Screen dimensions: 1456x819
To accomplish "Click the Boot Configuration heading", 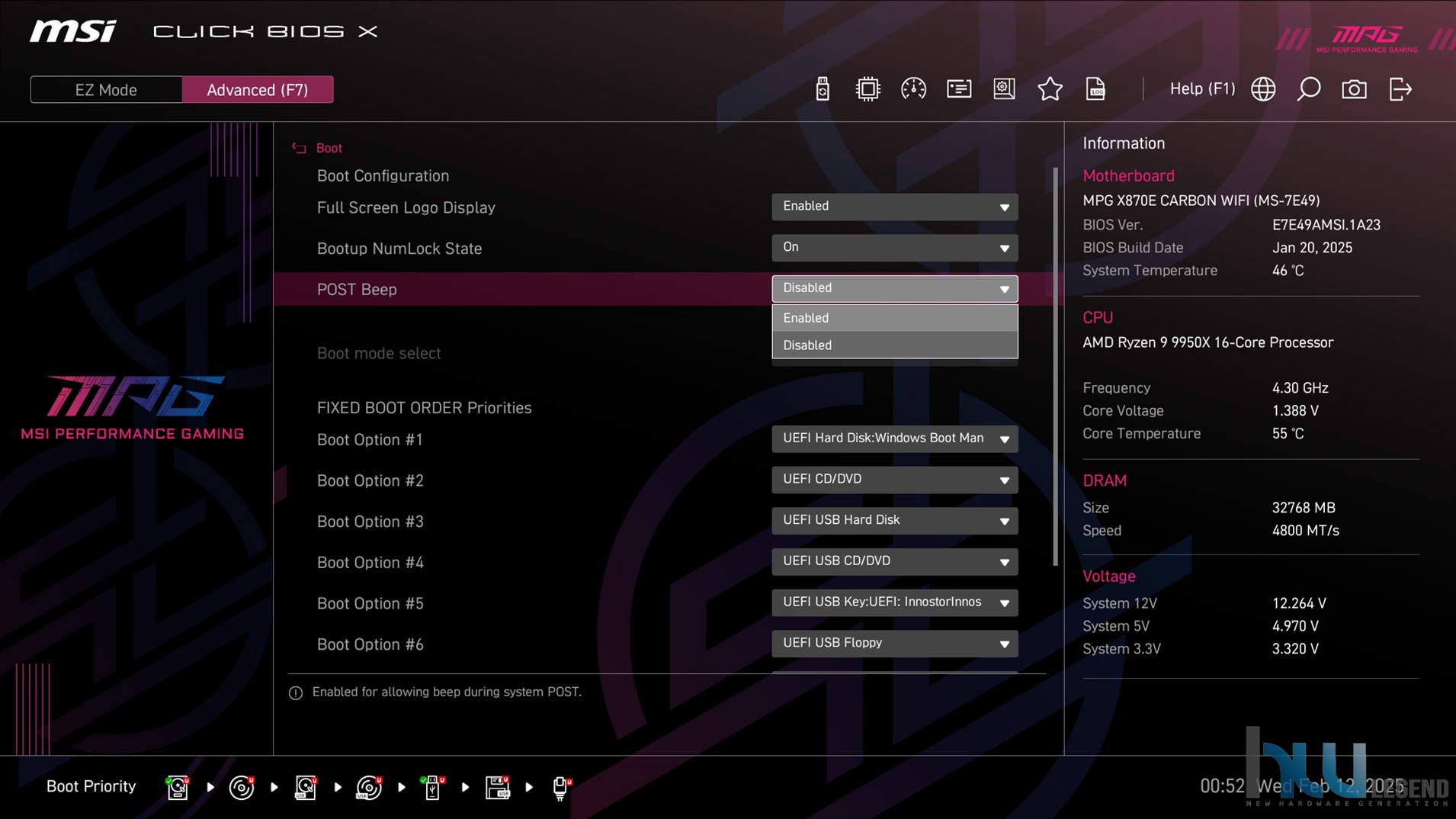I will click(383, 176).
